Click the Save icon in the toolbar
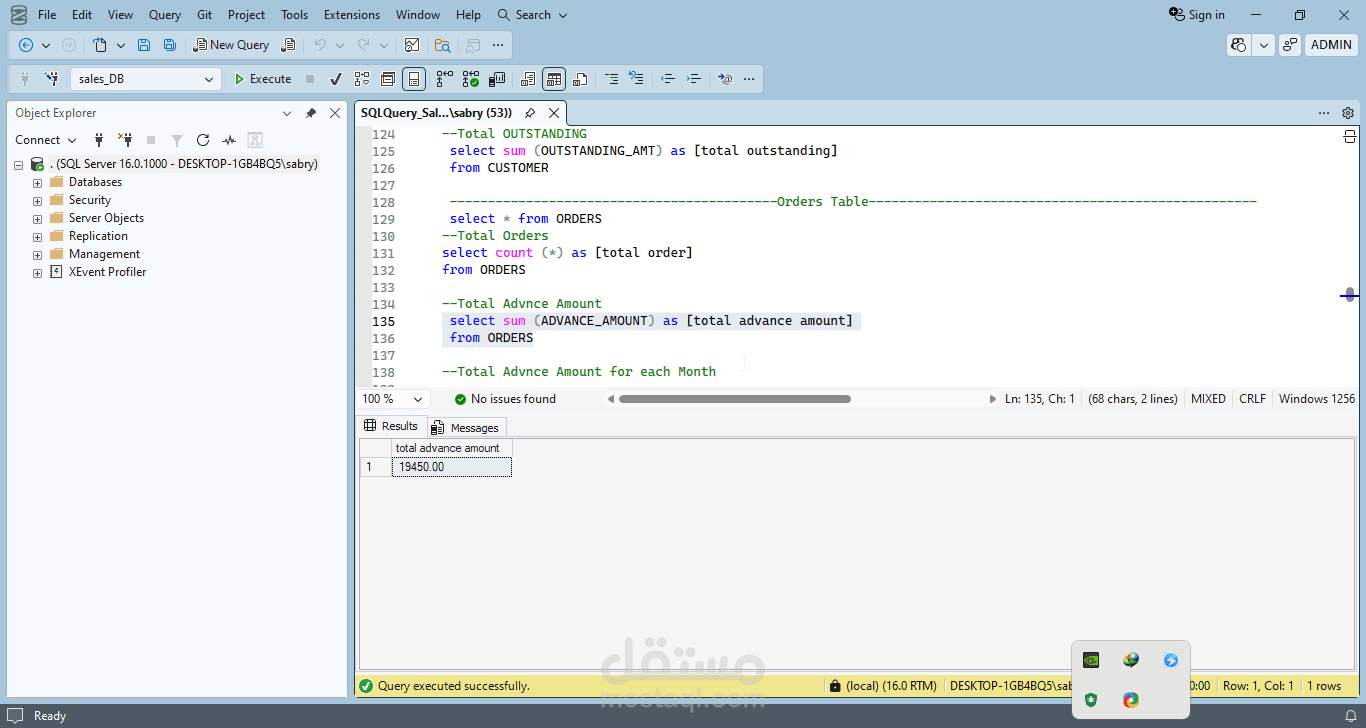The image size is (1366, 728). pos(144,45)
